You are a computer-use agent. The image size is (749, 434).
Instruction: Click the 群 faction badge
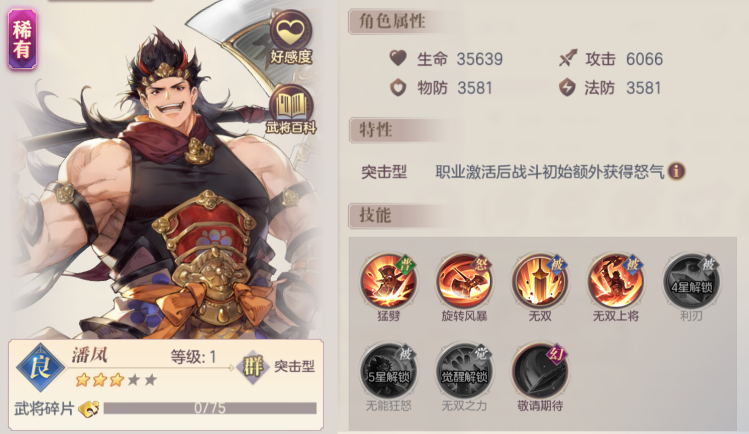click(253, 367)
